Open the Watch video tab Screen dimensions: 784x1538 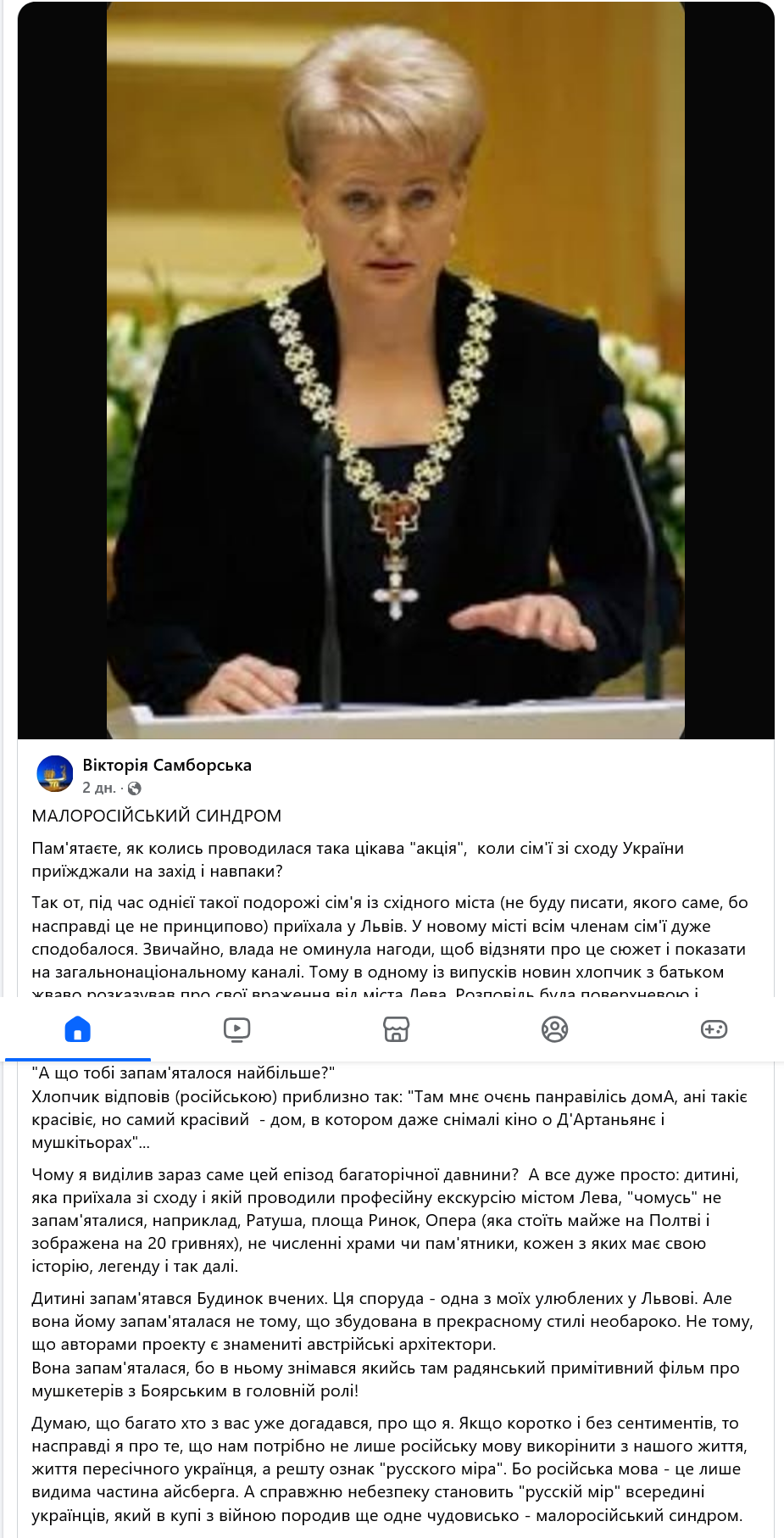pos(236,1029)
